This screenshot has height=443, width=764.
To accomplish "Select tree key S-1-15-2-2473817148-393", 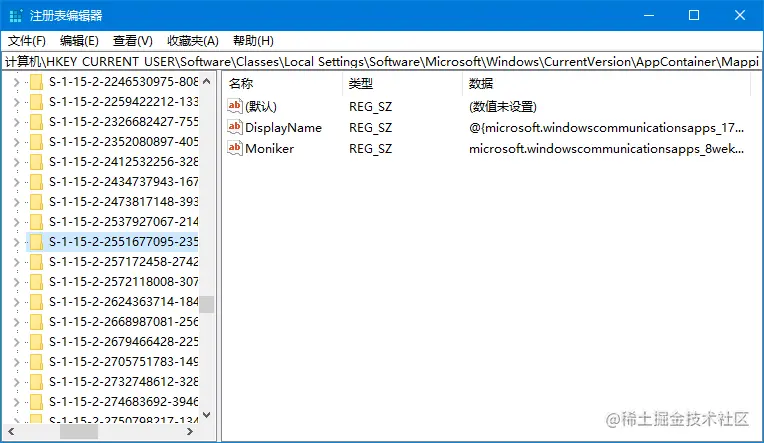I will tap(123, 202).
